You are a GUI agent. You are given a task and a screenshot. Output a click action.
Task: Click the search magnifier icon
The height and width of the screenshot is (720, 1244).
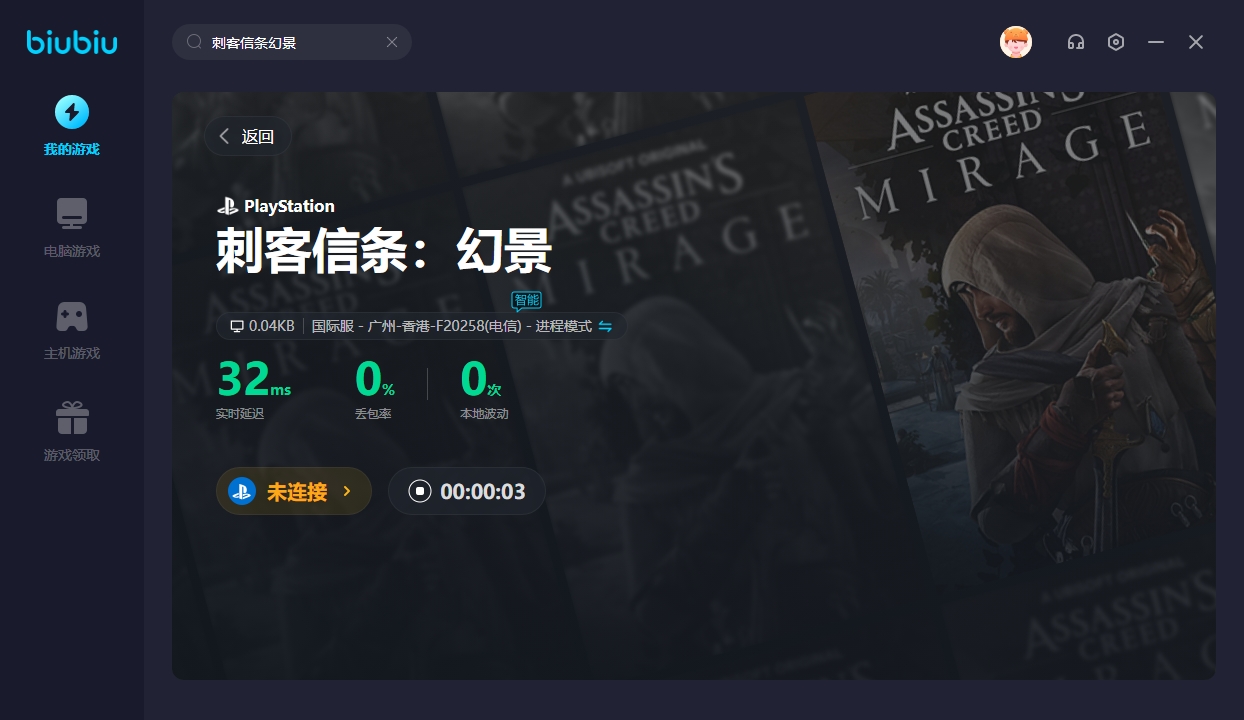195,42
